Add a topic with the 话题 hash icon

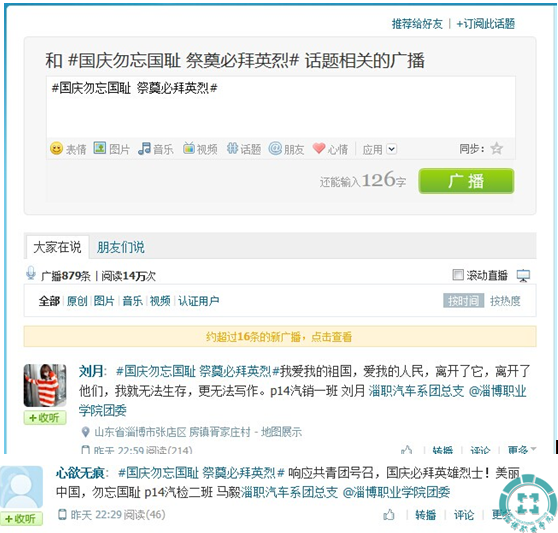point(232,148)
